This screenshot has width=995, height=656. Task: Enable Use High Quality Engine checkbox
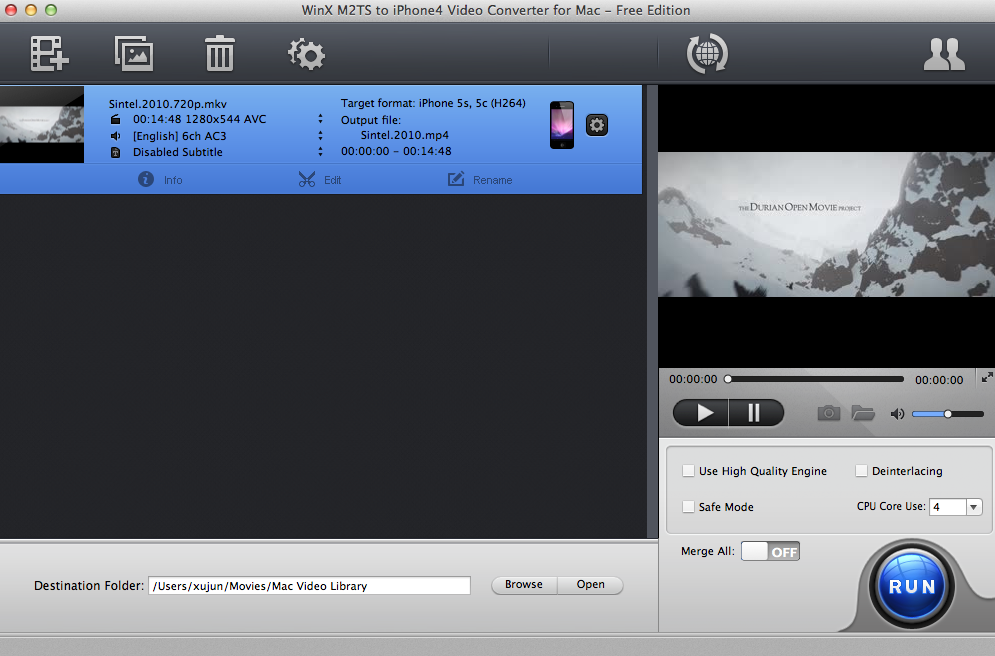(x=688, y=471)
